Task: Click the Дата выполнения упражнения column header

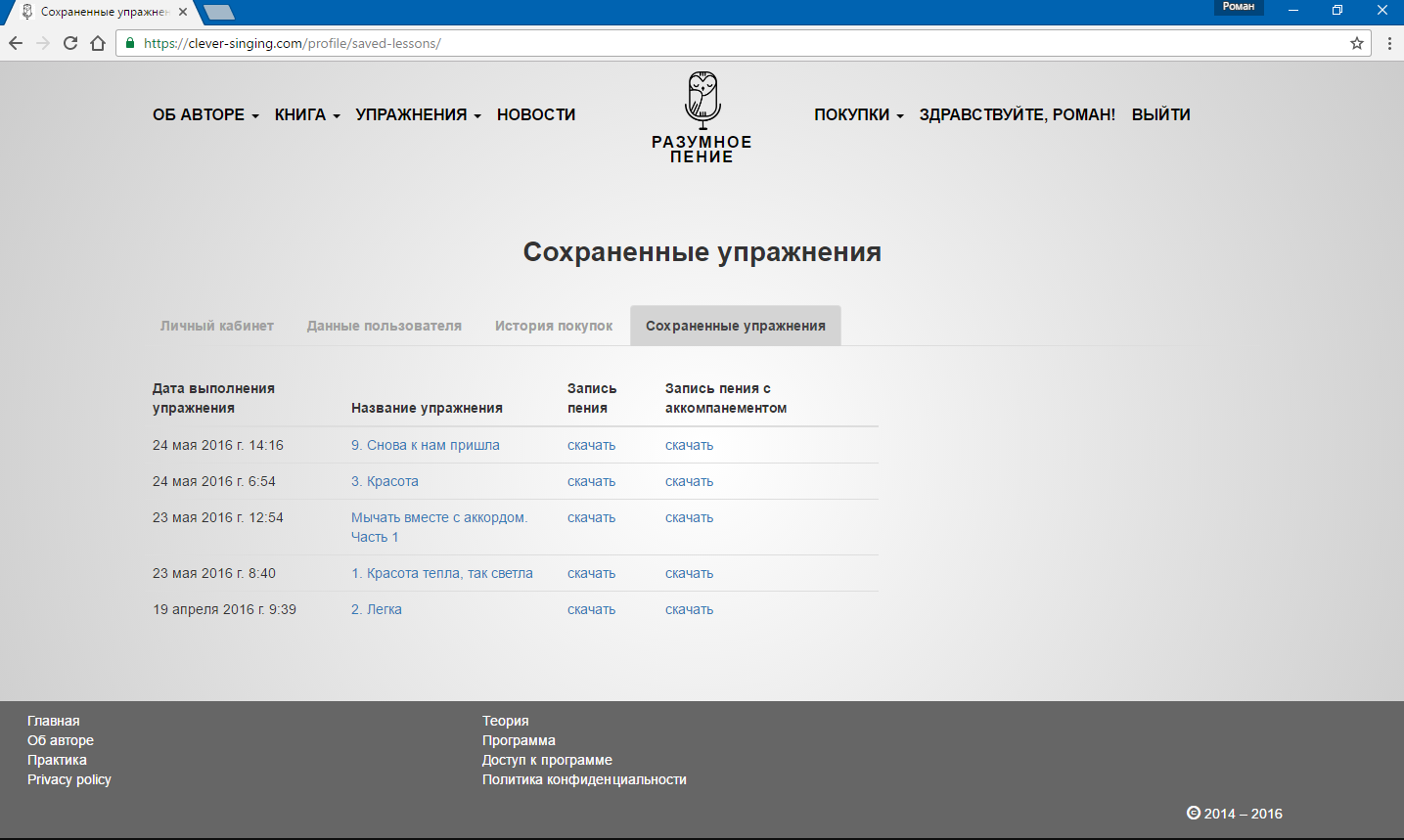Action: [x=213, y=398]
